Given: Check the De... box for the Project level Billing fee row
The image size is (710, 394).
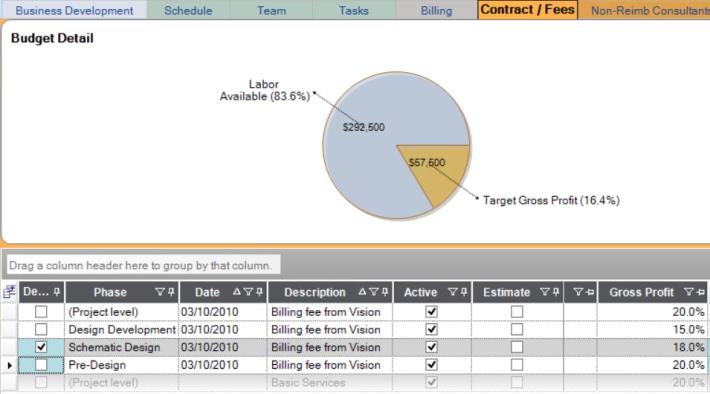Looking at the screenshot, I should [41, 312].
